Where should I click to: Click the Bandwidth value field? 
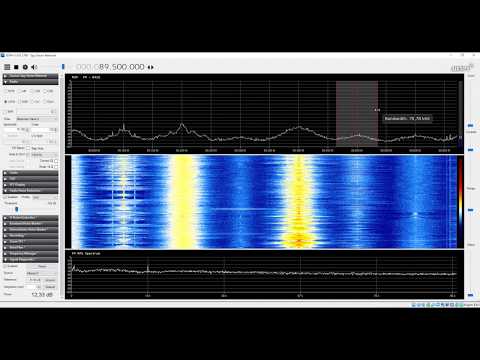click(17, 129)
